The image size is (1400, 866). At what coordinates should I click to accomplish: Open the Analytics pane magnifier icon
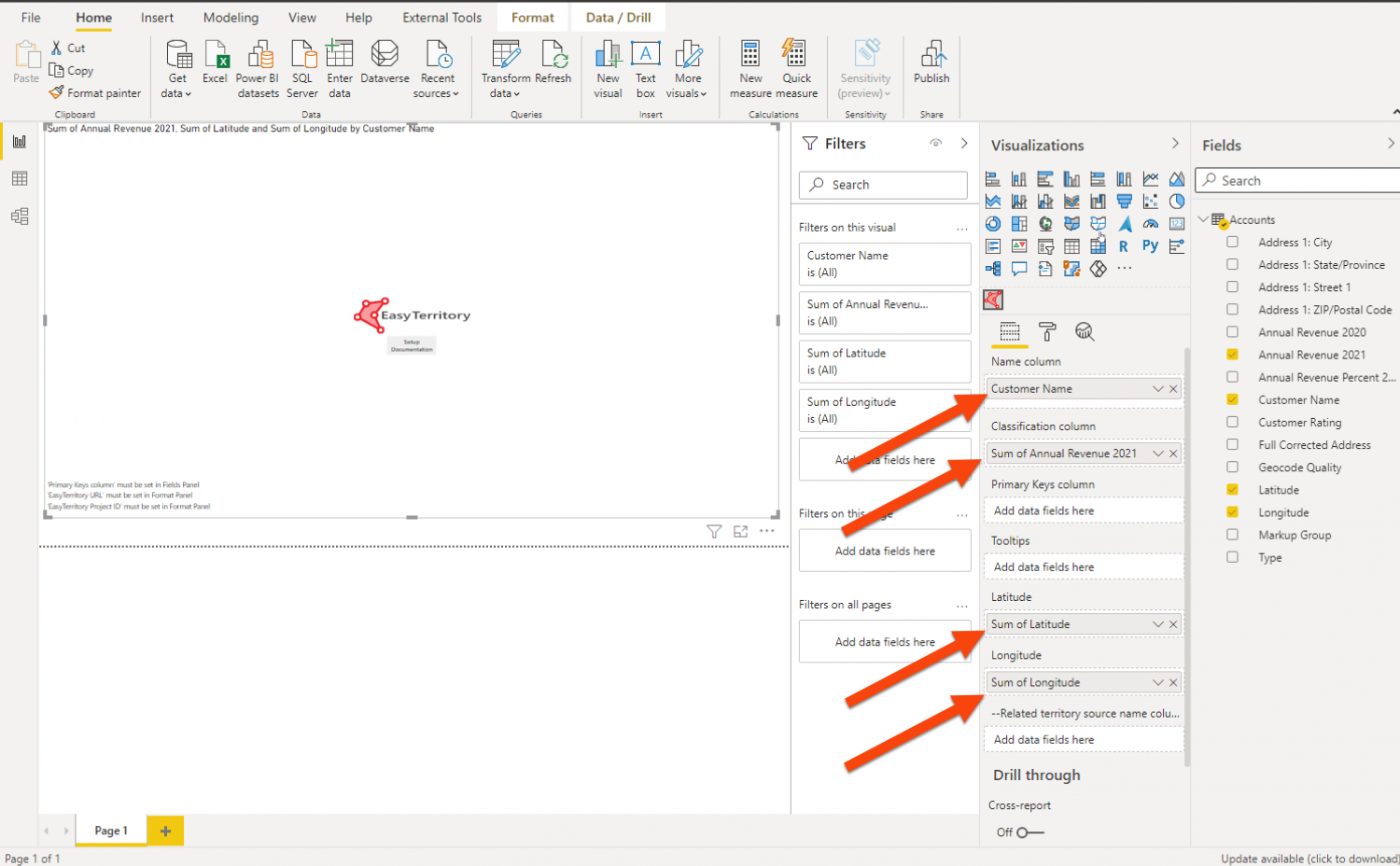point(1084,331)
